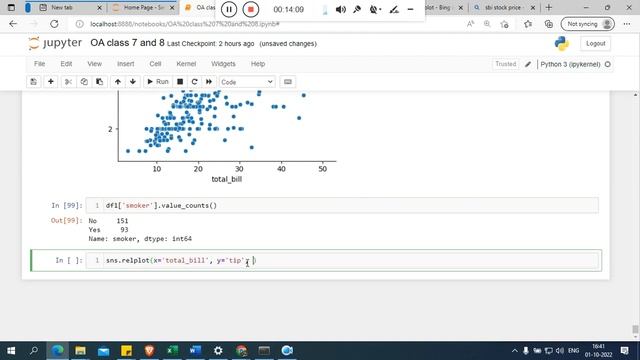
Task: Click the pencil edit-mode indicator
Action: pos(528,64)
